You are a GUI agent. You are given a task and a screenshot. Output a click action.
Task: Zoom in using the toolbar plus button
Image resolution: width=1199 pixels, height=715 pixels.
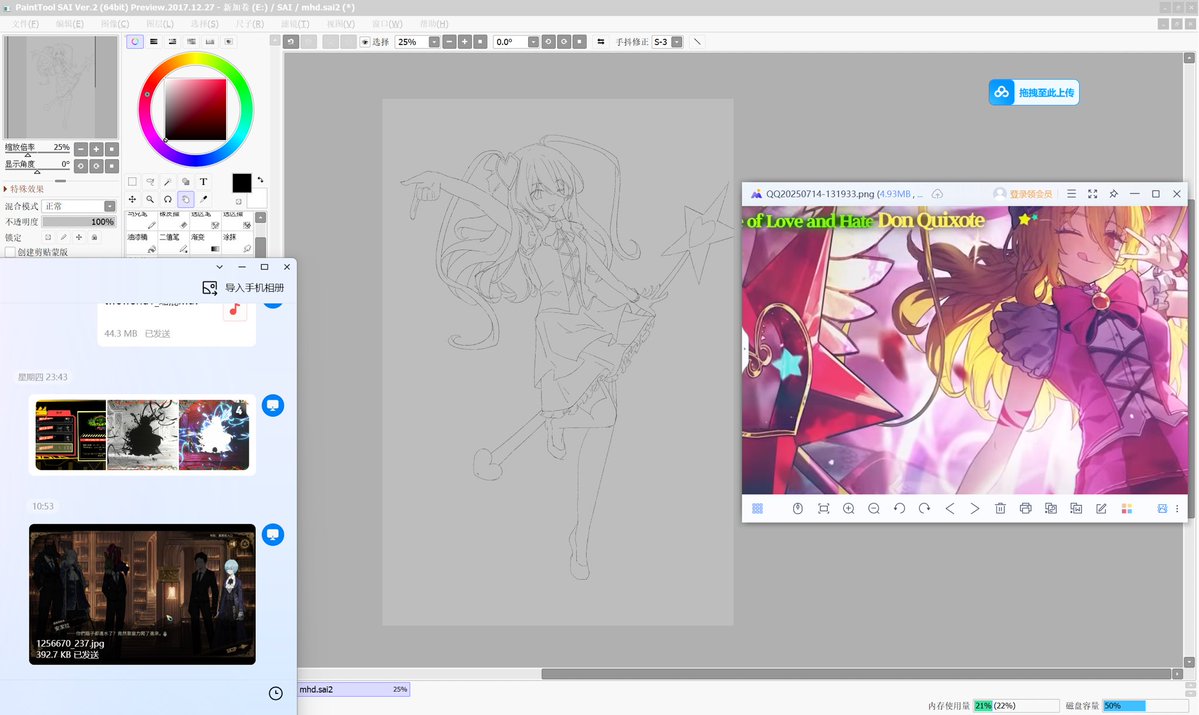pyautogui.click(x=465, y=42)
